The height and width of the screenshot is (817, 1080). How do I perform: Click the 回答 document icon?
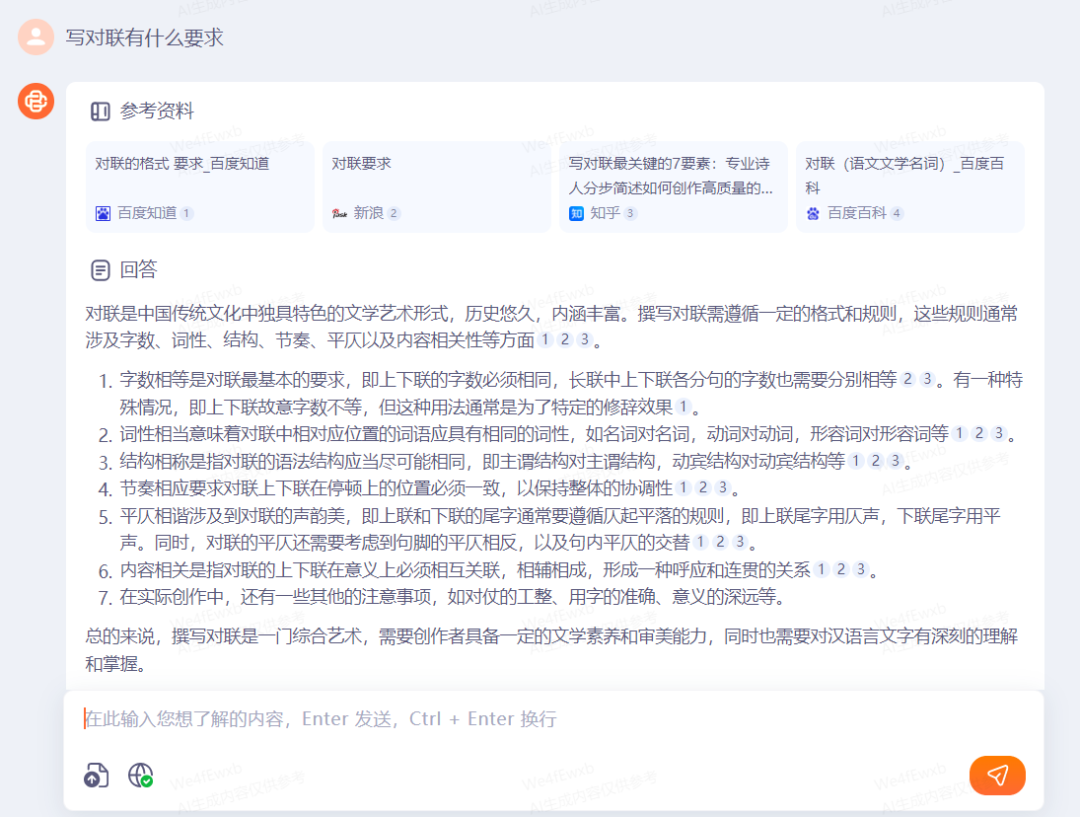tap(101, 270)
